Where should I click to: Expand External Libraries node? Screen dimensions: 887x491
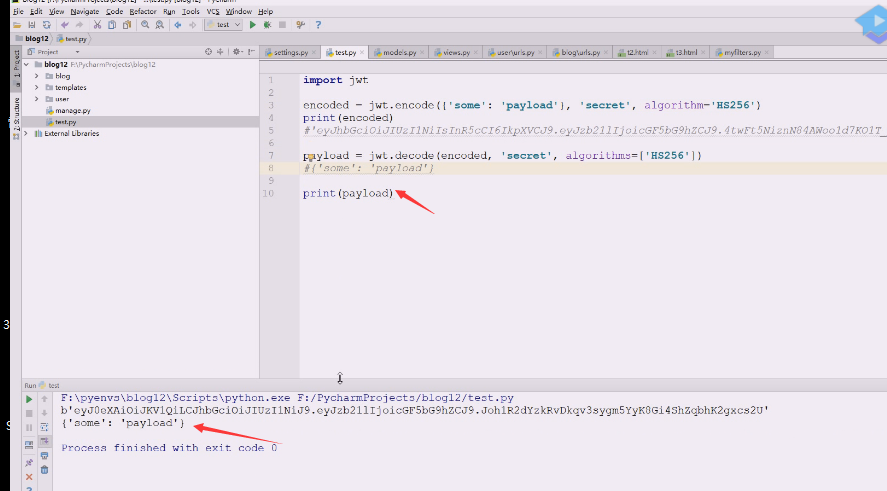click(26, 133)
